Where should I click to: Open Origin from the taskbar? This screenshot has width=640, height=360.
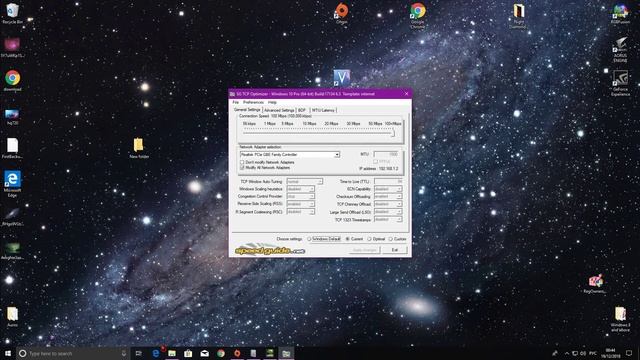[237, 353]
